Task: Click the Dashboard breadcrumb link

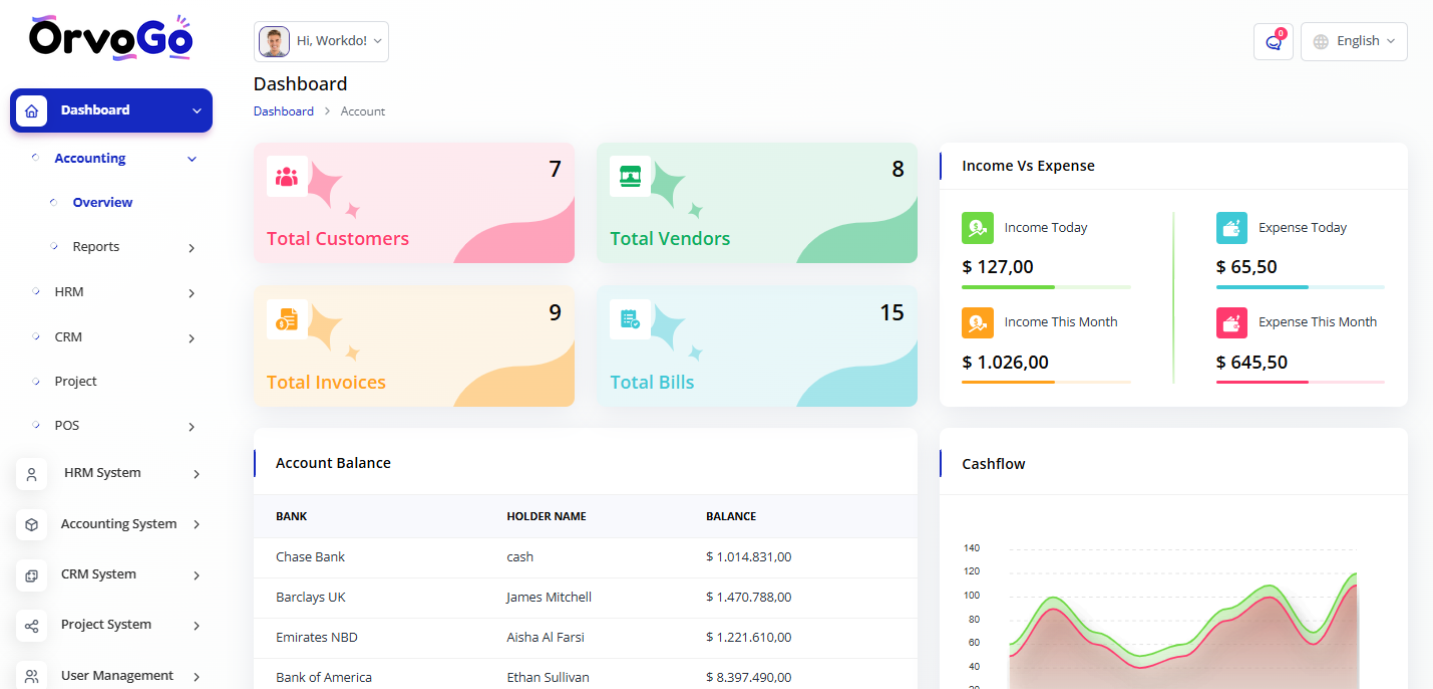Action: tap(283, 112)
